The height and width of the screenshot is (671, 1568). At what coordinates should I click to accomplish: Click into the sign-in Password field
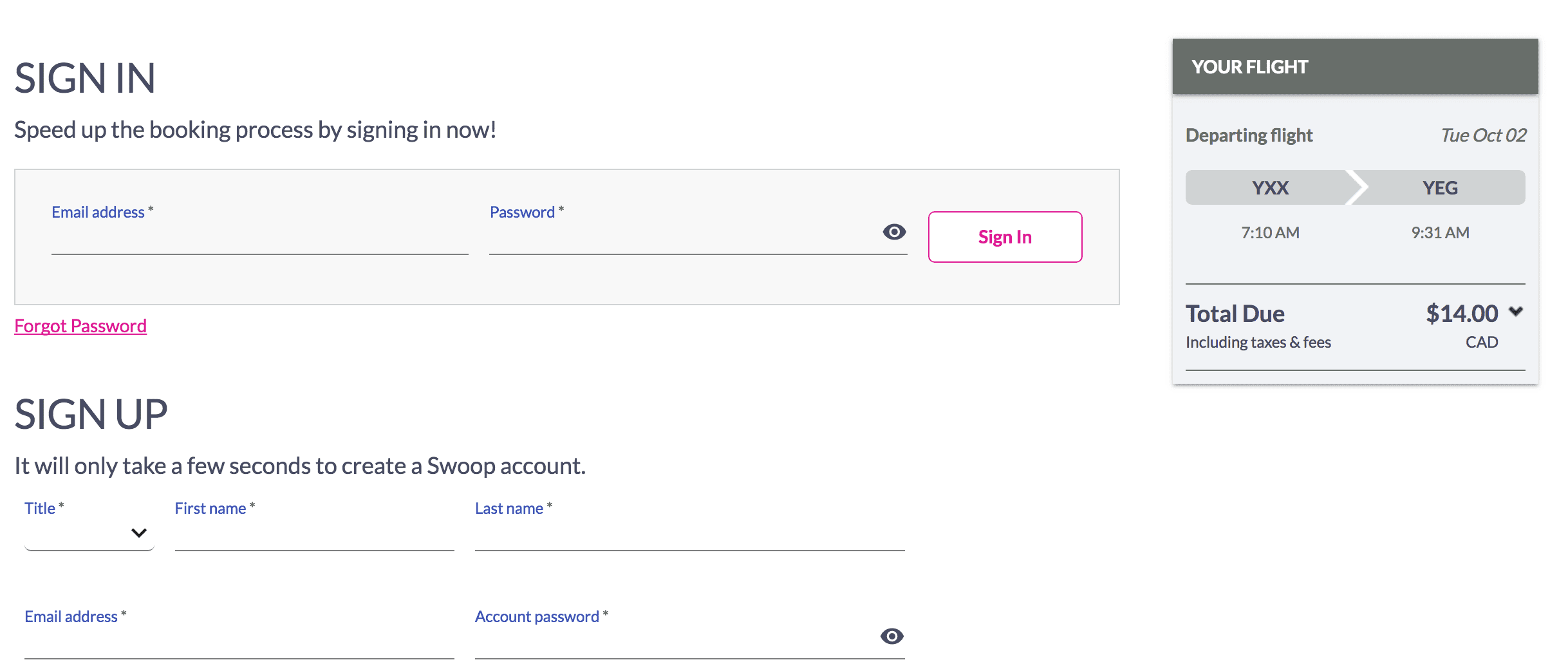click(x=682, y=238)
